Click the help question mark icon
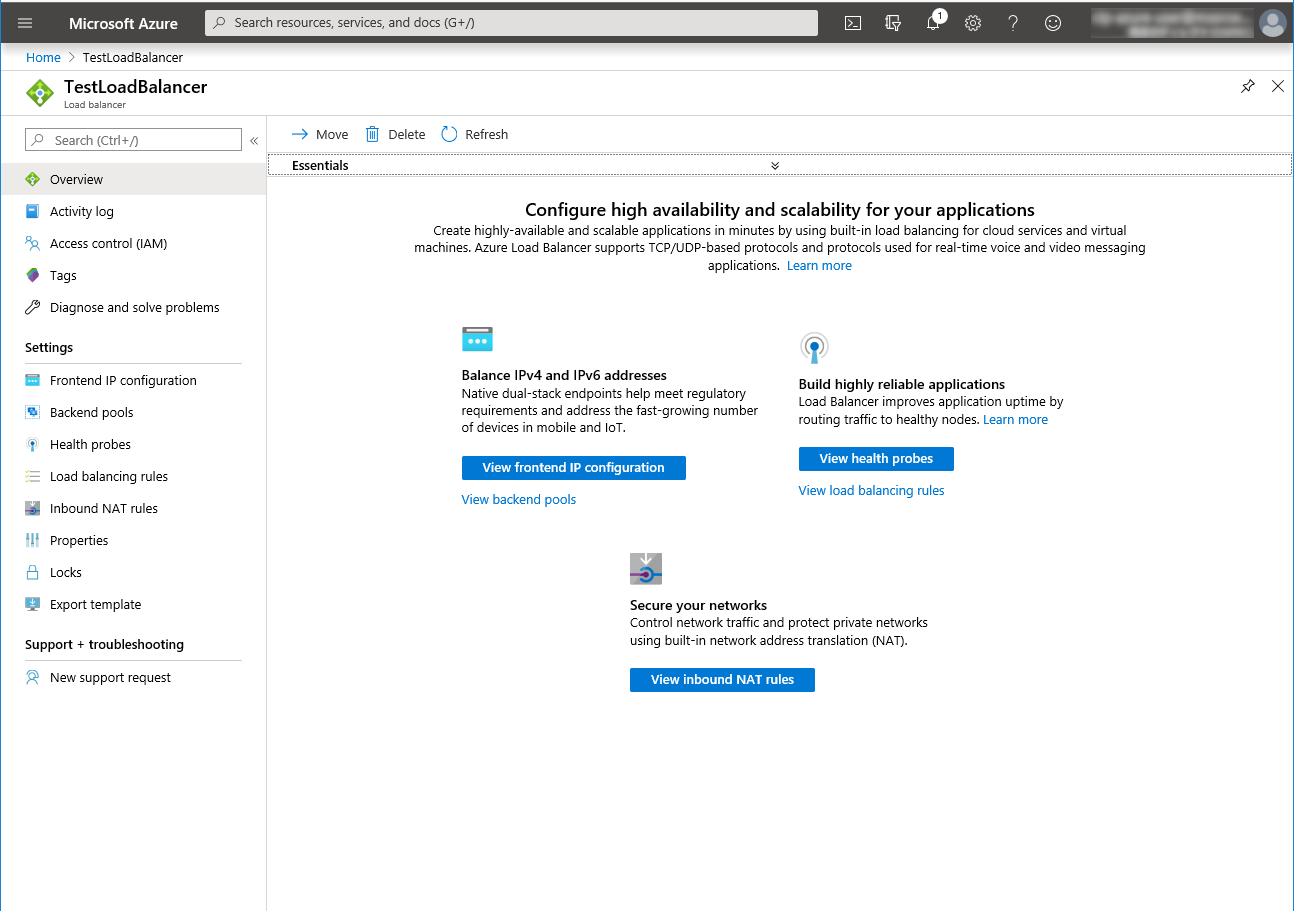Image resolution: width=1294 pixels, height=911 pixels. point(1013,23)
